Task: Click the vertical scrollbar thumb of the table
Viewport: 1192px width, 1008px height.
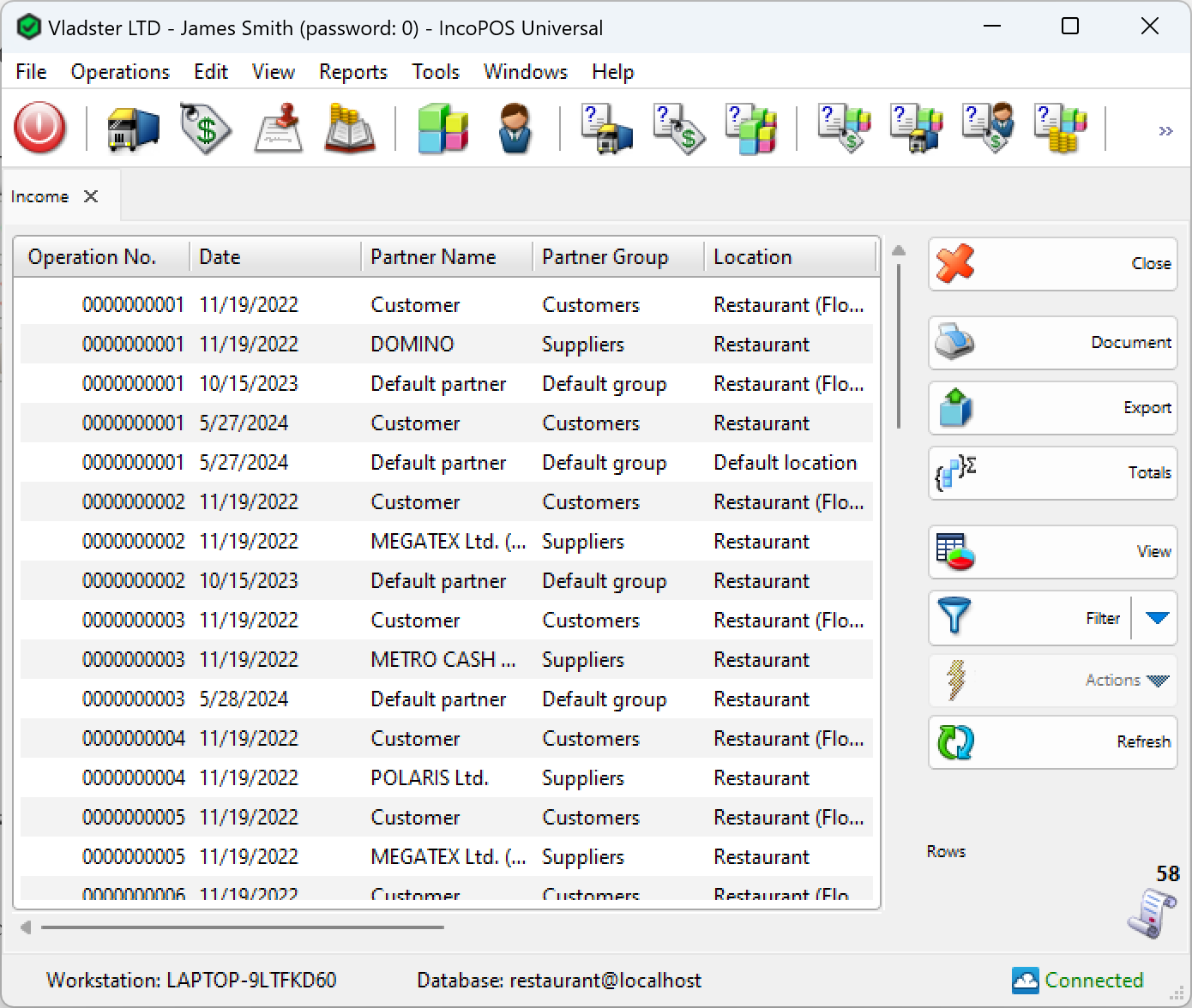Action: point(899,345)
